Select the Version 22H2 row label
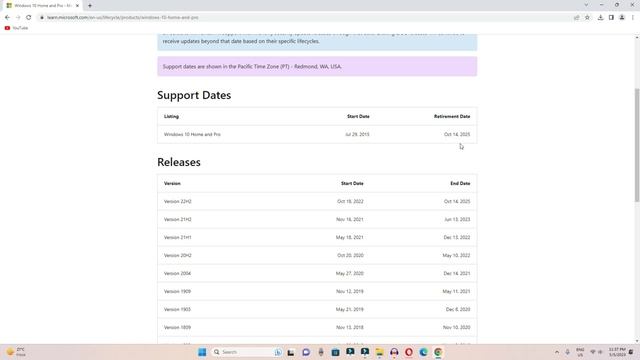Screen dimensions: 640x360 (x=178, y=201)
